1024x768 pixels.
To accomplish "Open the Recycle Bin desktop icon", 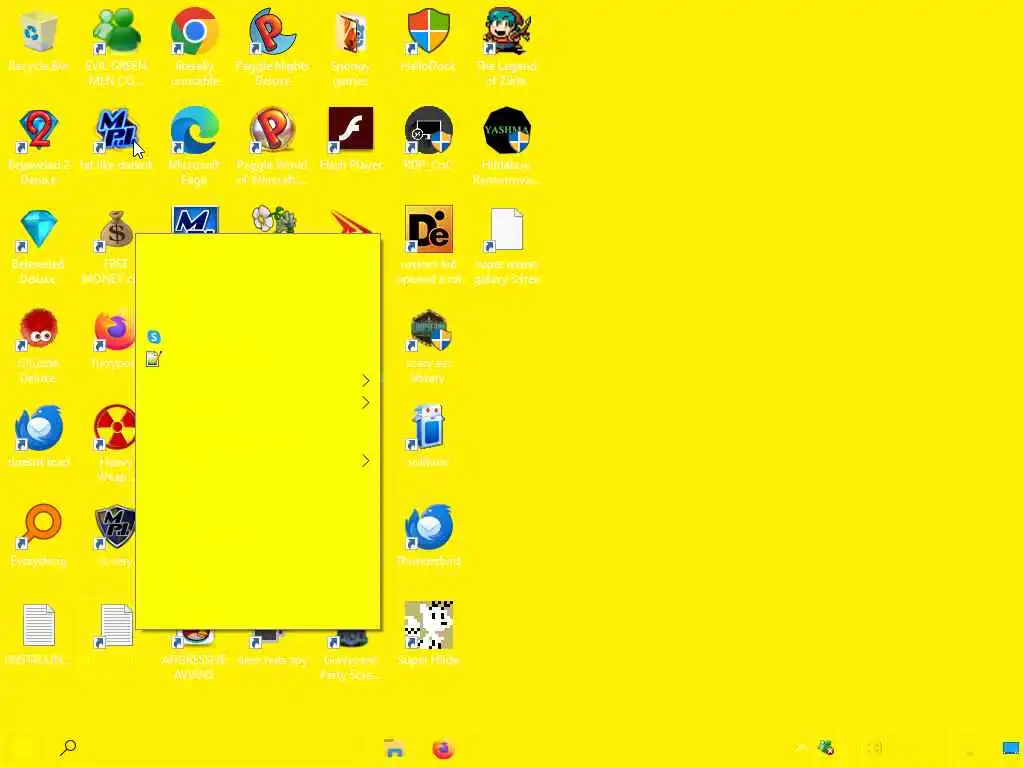I will click(x=39, y=32).
